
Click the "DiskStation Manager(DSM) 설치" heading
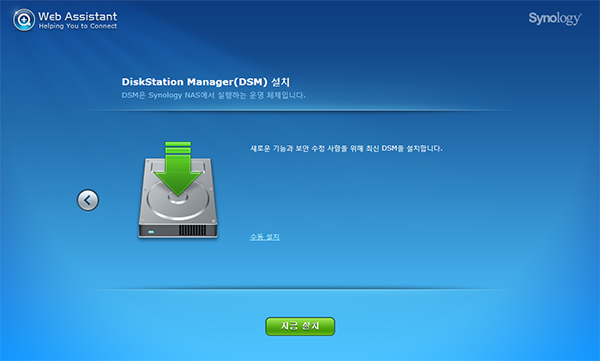click(x=205, y=82)
